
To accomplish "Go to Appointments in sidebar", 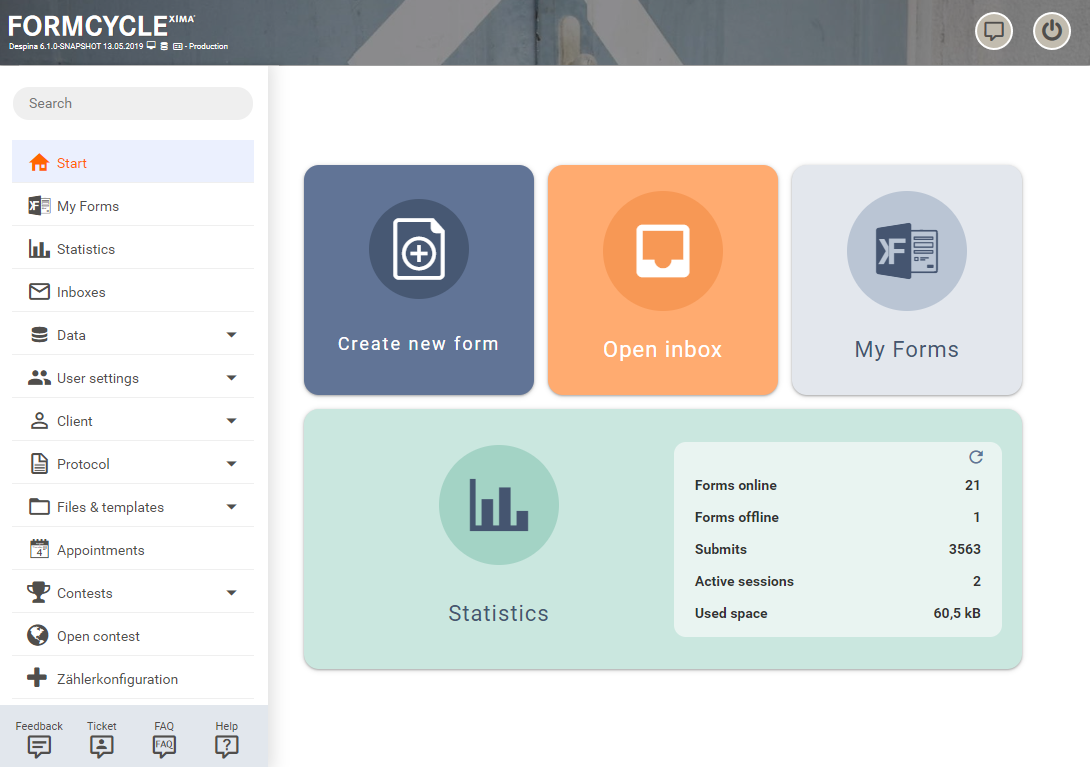I will (100, 550).
